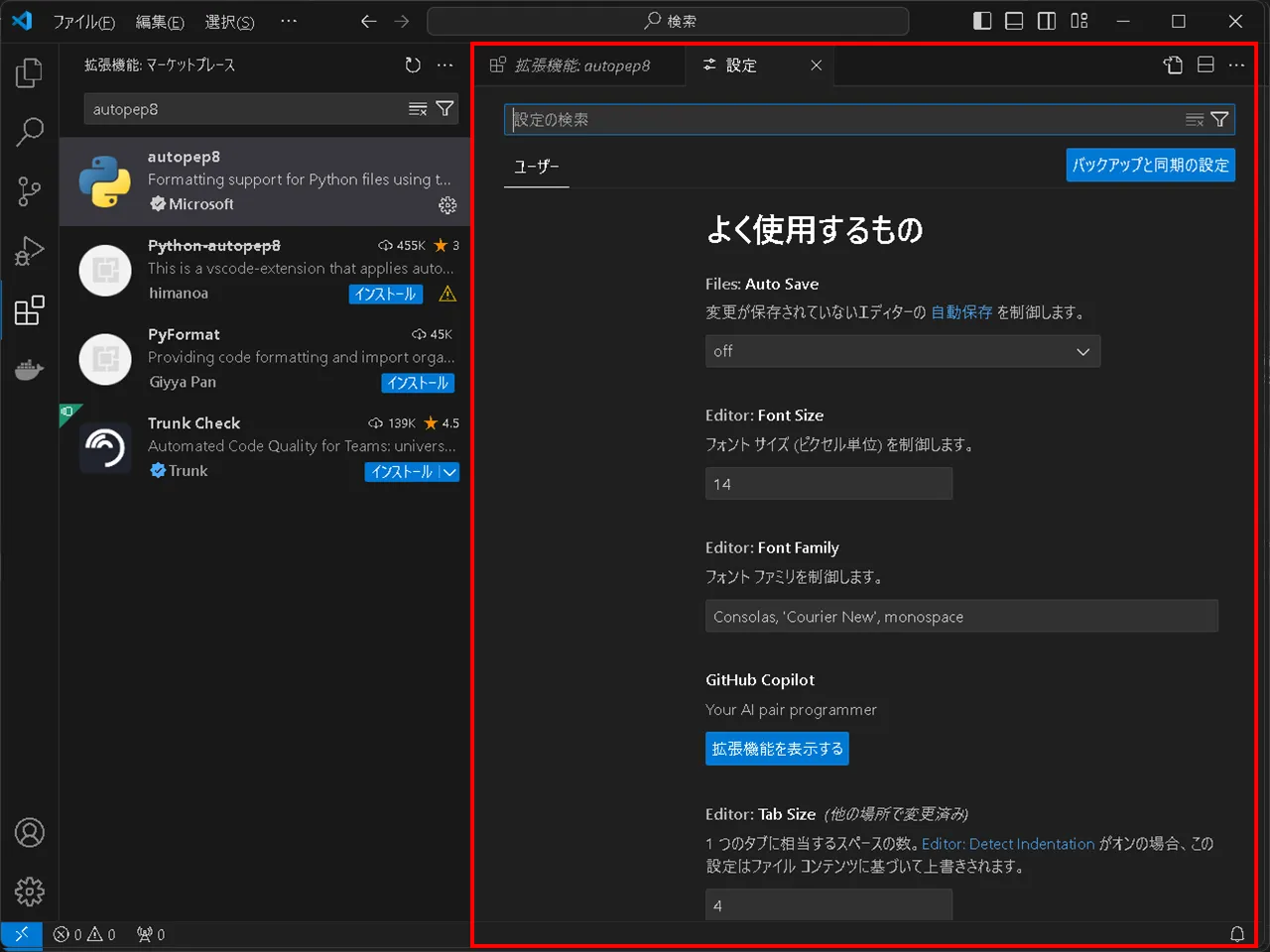The width and height of the screenshot is (1270, 952).
Task: Open 編集(E) menu
Action: click(x=160, y=21)
